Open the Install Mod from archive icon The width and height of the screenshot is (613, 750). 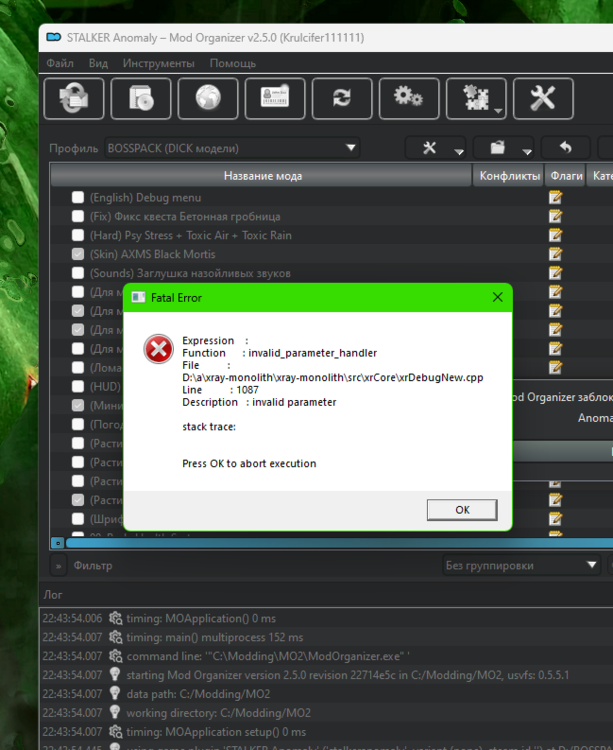pyautogui.click(x=142, y=99)
